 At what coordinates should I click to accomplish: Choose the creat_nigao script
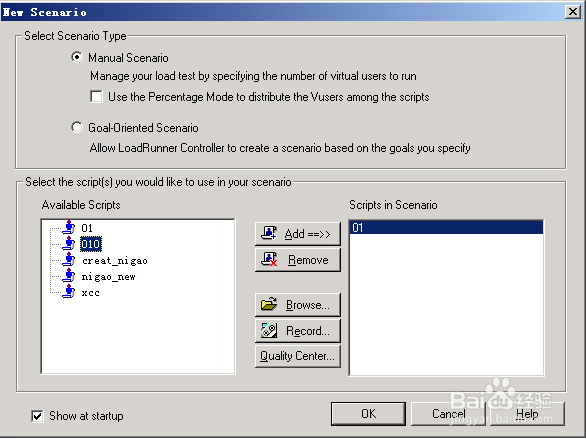(115, 260)
